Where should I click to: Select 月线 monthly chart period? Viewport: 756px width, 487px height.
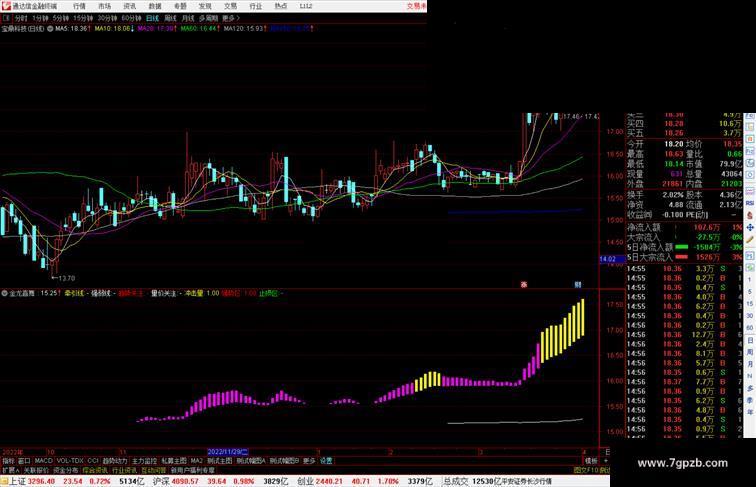point(188,18)
